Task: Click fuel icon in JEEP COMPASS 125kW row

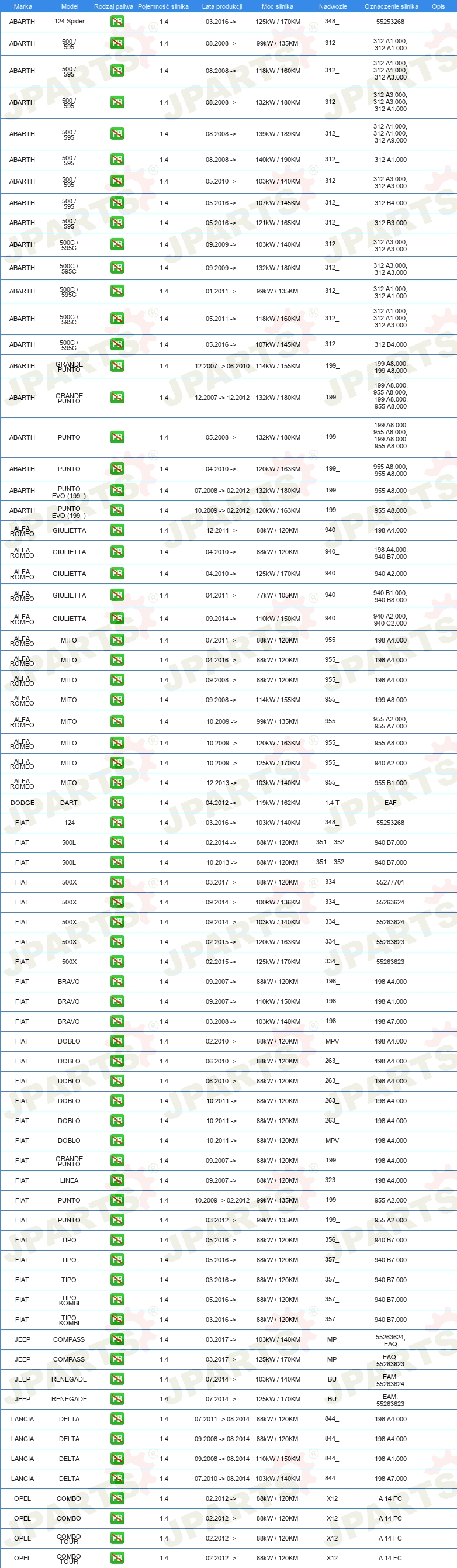Action: click(117, 1359)
